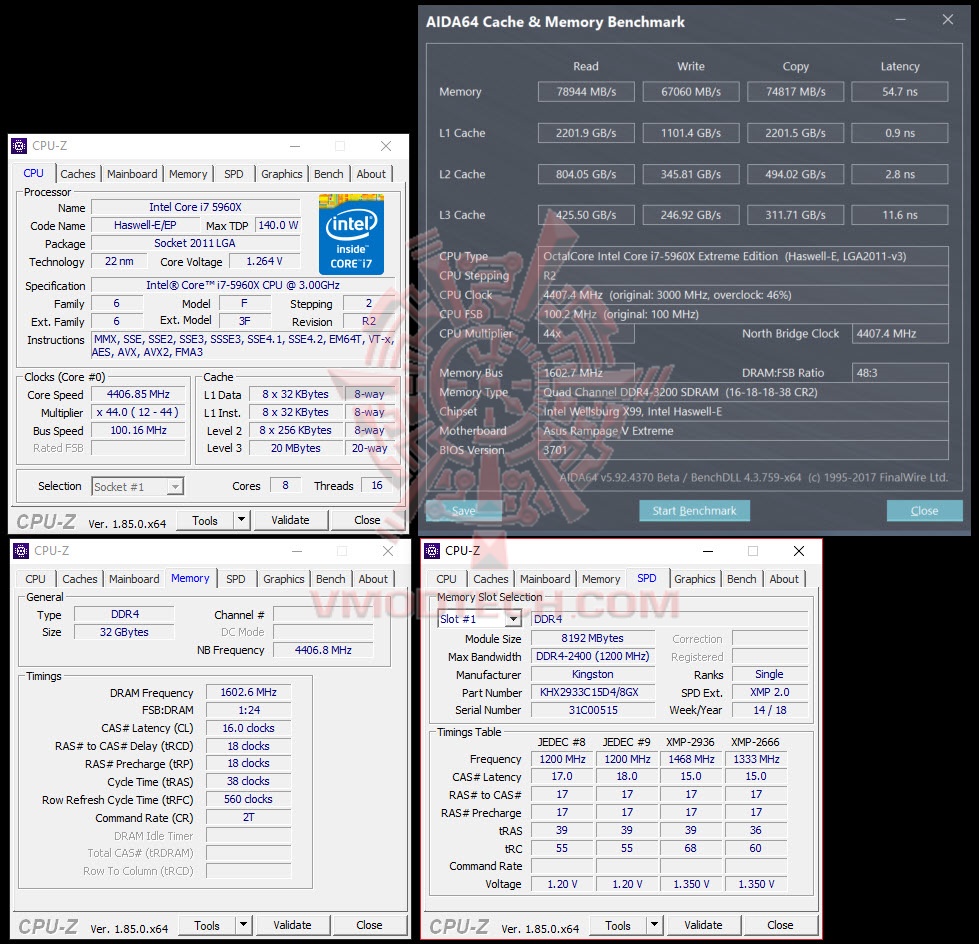Click Memory Write value 67060 MB/s
The height and width of the screenshot is (944, 979).
click(691, 92)
